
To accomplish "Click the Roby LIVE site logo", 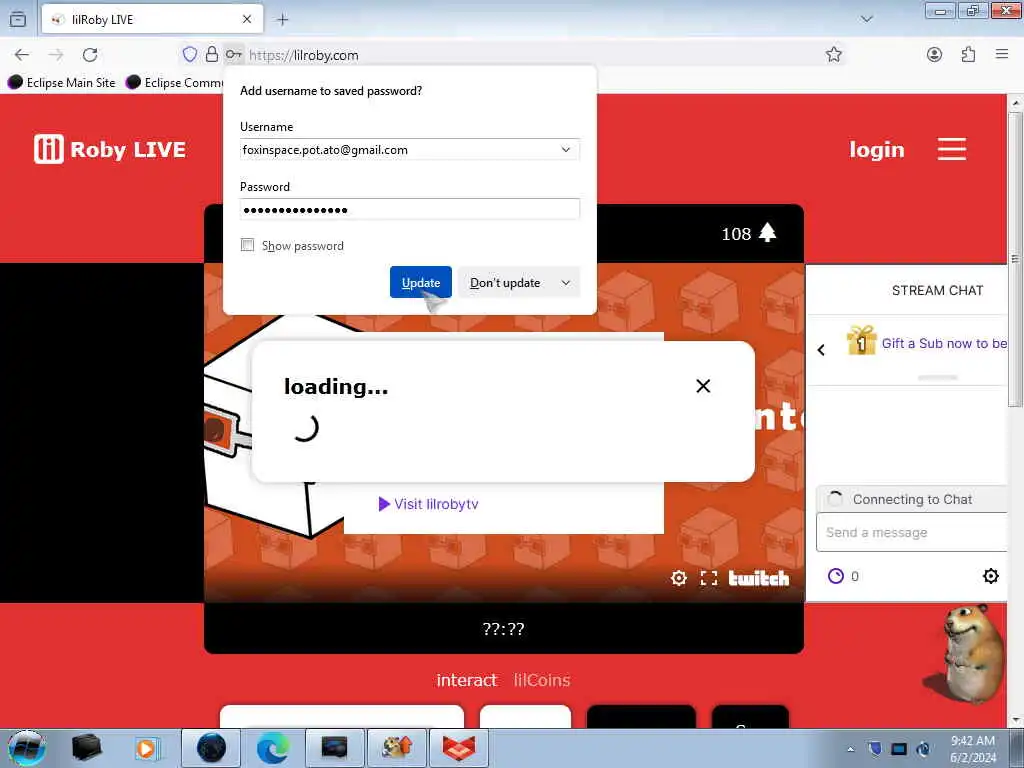I will [x=110, y=149].
